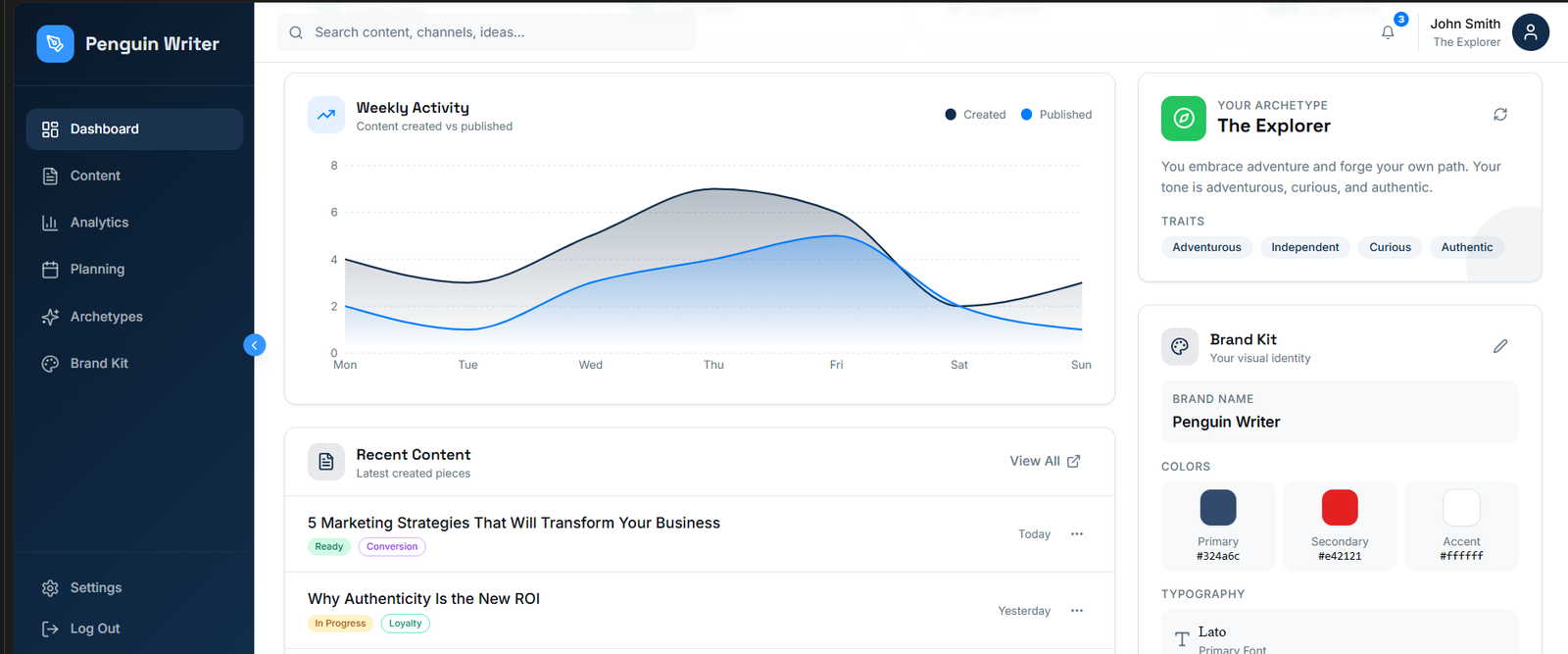The height and width of the screenshot is (654, 1568).
Task: Click the Brand Kit edit pencil icon
Action: pos(1499,346)
